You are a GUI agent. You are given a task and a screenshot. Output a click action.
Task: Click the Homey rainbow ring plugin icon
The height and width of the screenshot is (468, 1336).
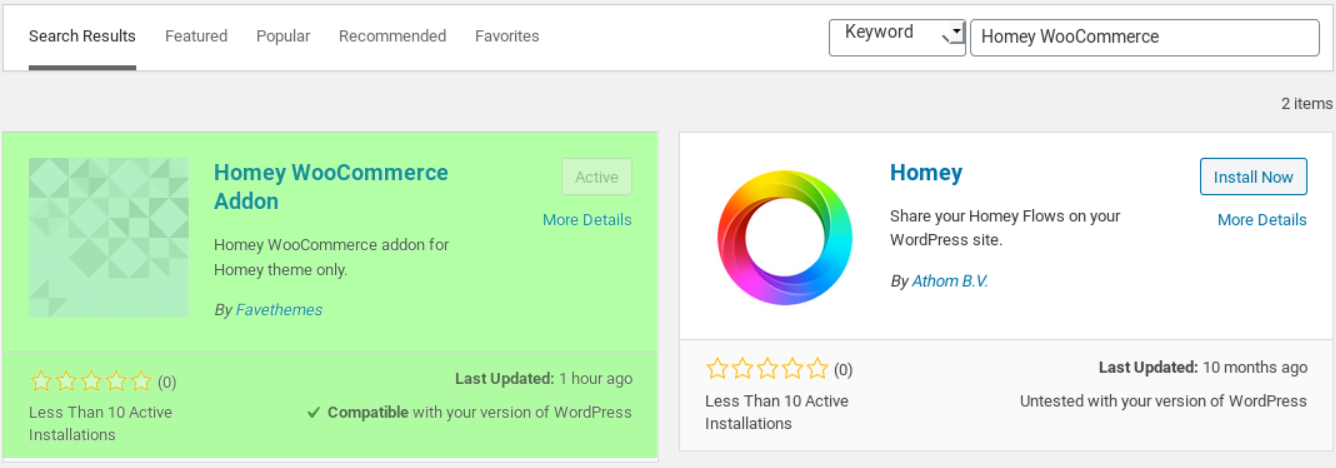click(785, 237)
